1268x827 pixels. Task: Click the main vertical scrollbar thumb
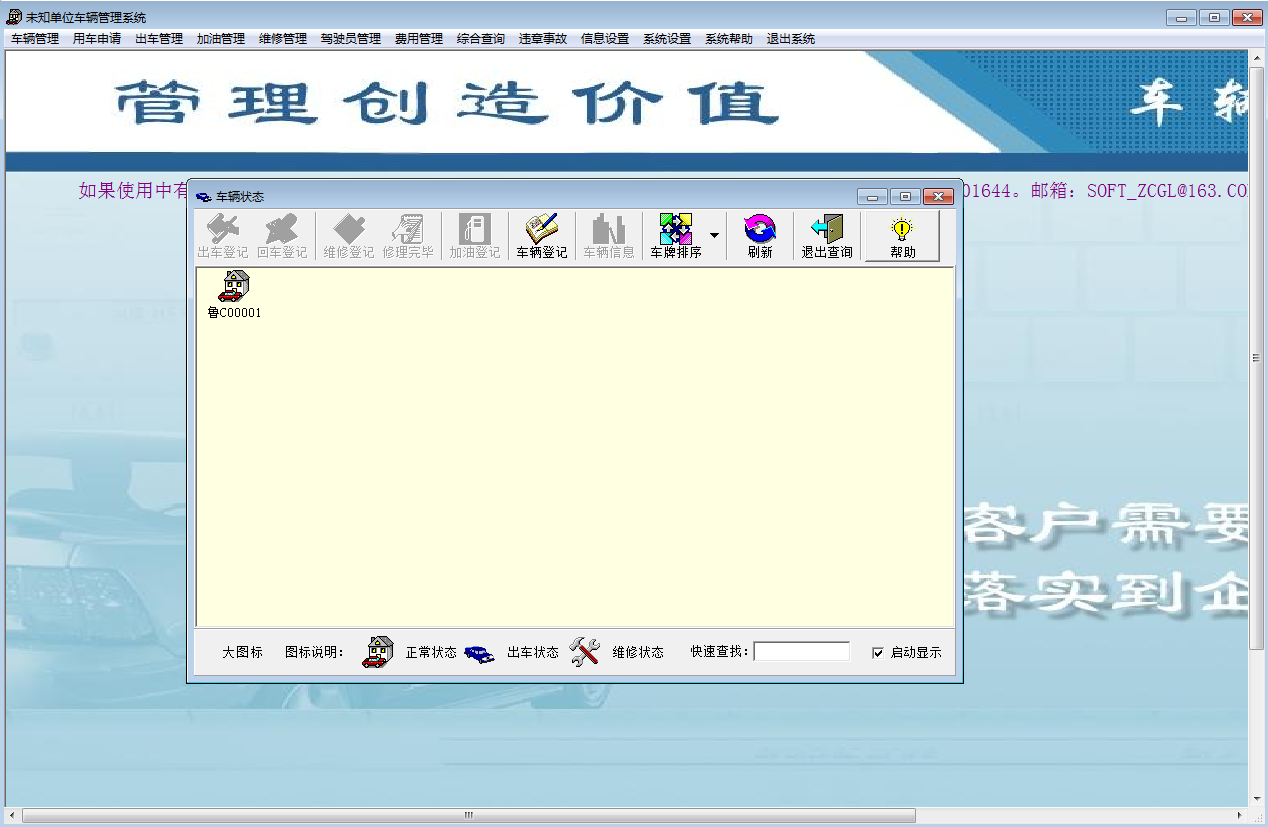click(1257, 358)
